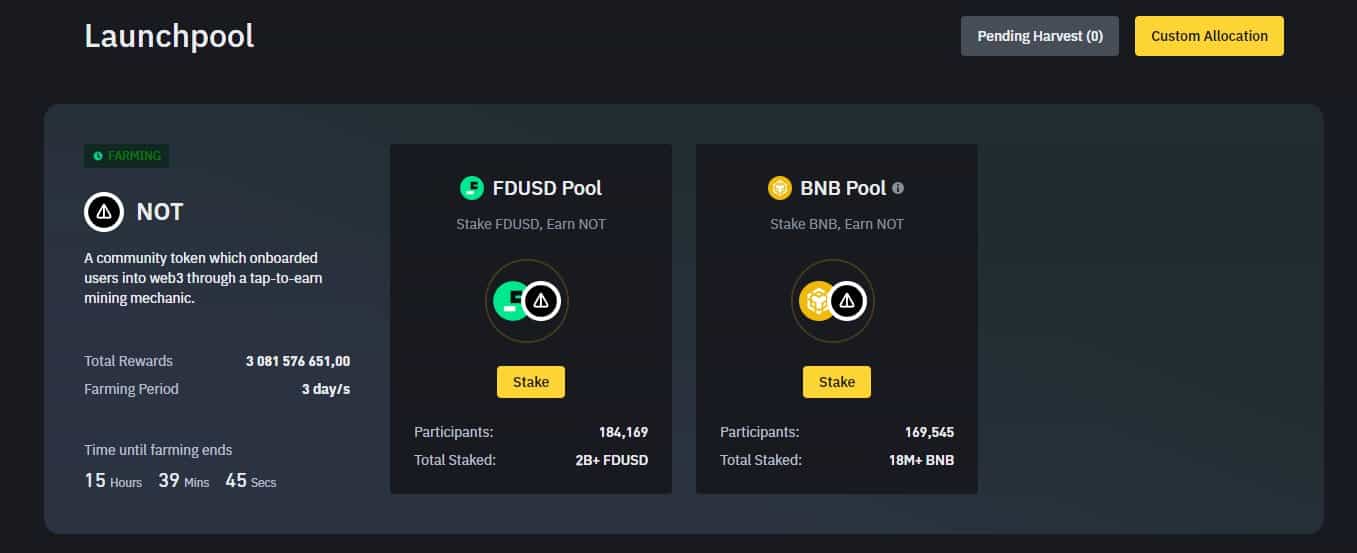Viewport: 1357px width, 553px height.
Task: Stake in the BNB Pool
Action: pyautogui.click(x=837, y=382)
